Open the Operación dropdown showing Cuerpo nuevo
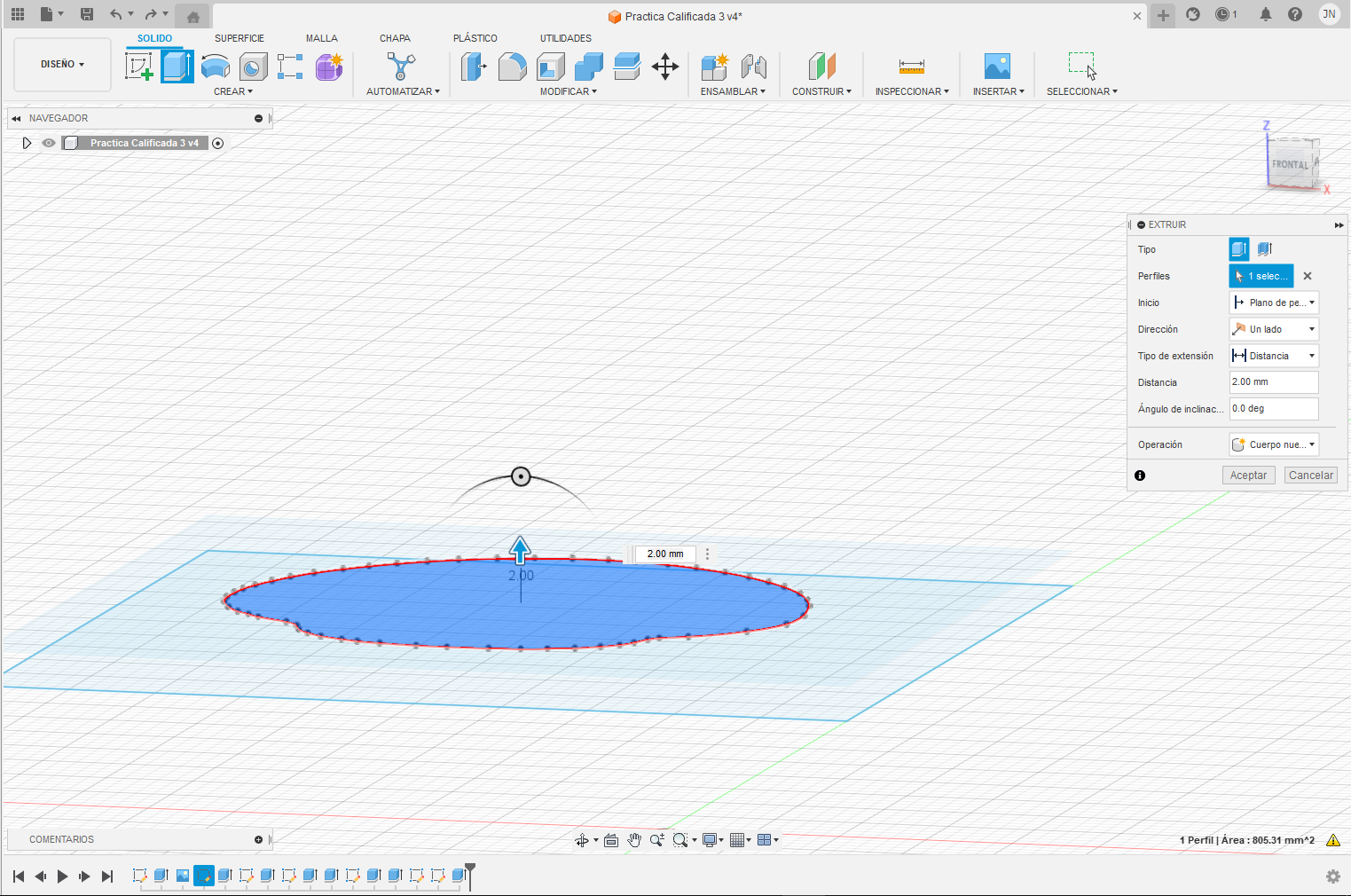 1274,444
